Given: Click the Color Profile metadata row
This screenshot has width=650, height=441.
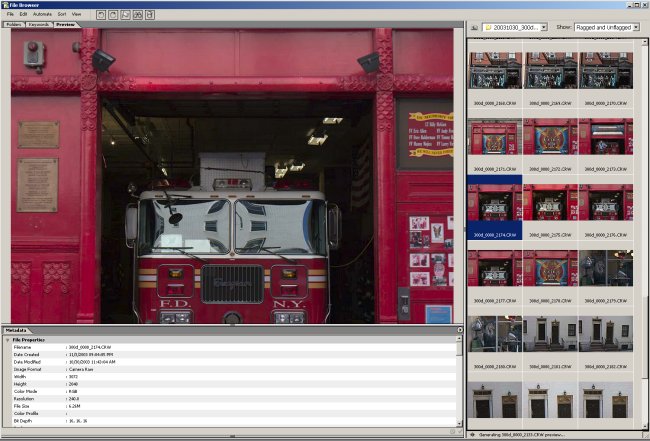Looking at the screenshot, I should point(234,414).
